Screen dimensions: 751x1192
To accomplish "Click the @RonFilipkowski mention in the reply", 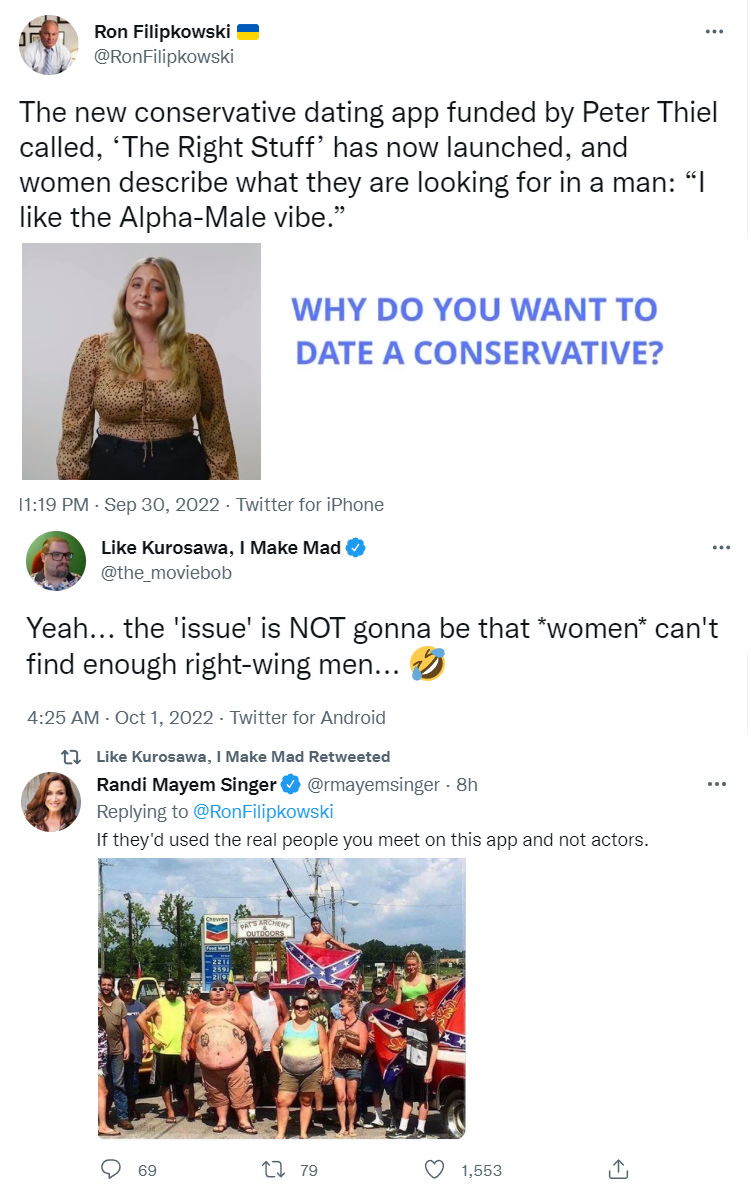I will click(x=263, y=811).
